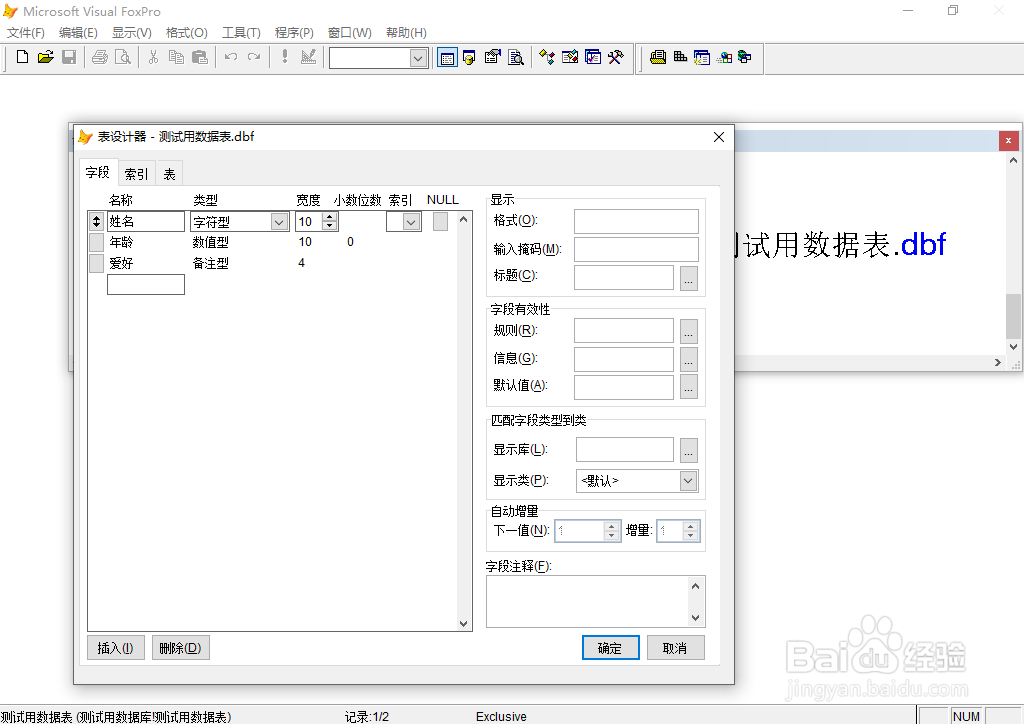1024x724 pixels.
Task: Open the 工具(T) menu
Action: pyautogui.click(x=240, y=32)
